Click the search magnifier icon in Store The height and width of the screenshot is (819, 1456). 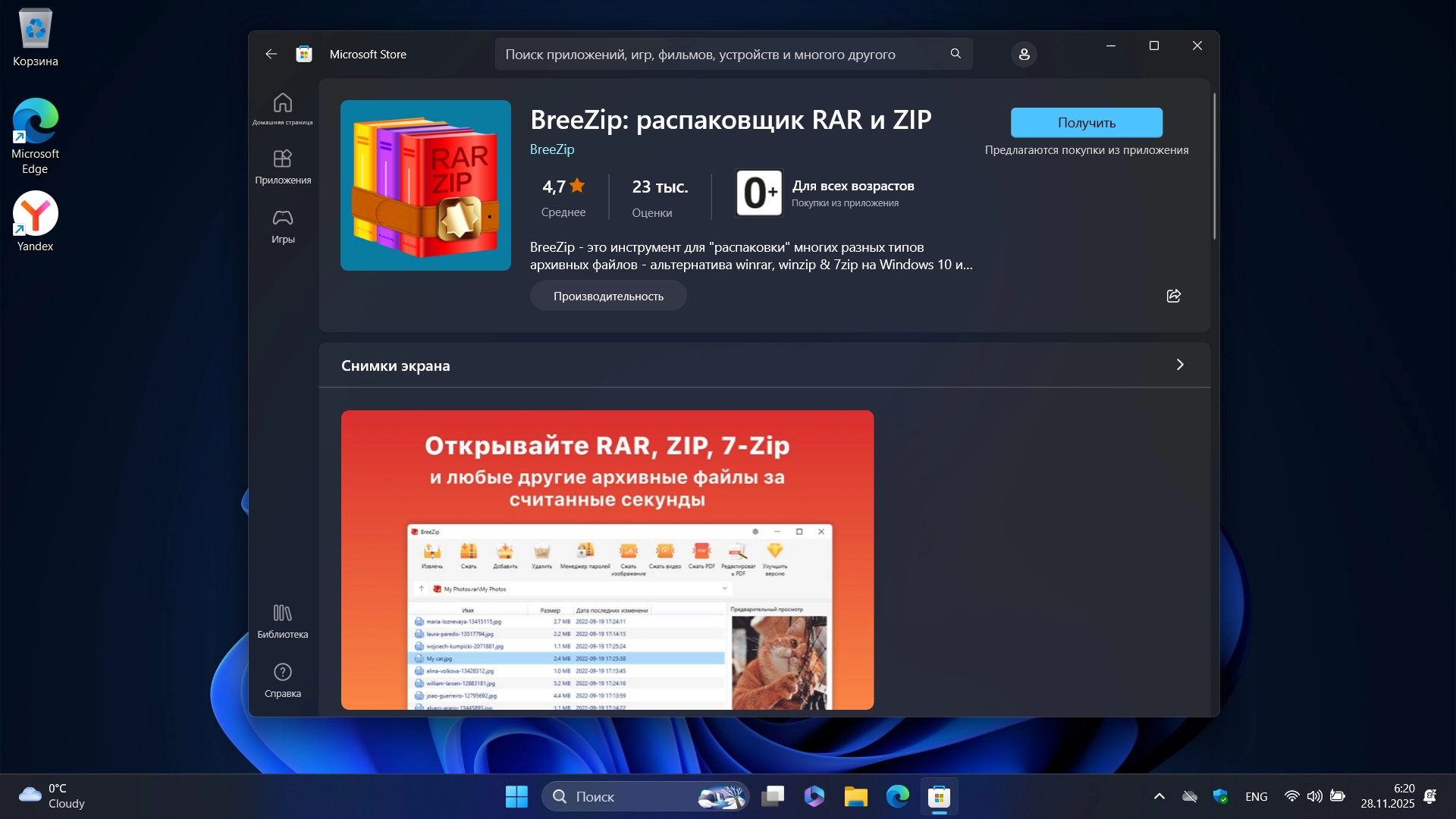tap(955, 54)
